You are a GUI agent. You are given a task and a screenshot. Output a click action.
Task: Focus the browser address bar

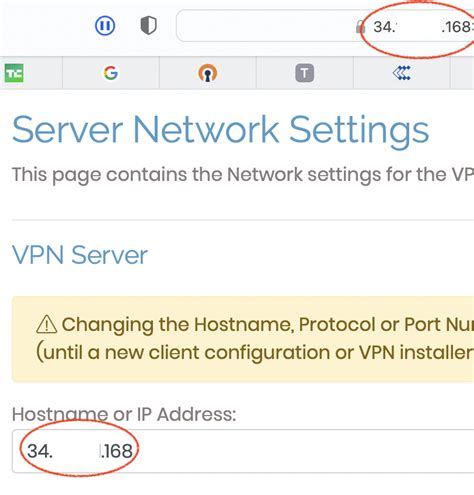pyautogui.click(x=325, y=26)
